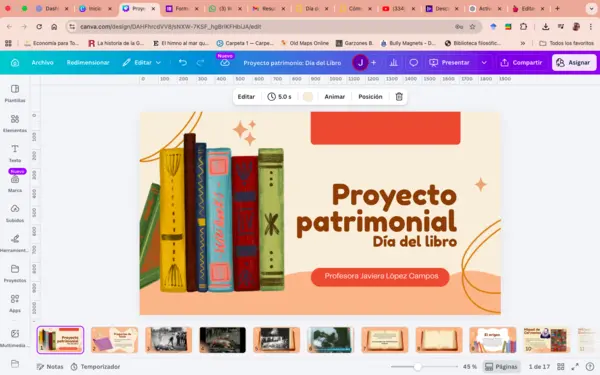Open browser tab list dropdown
This screenshot has height=375, width=600.
(x=591, y=8)
